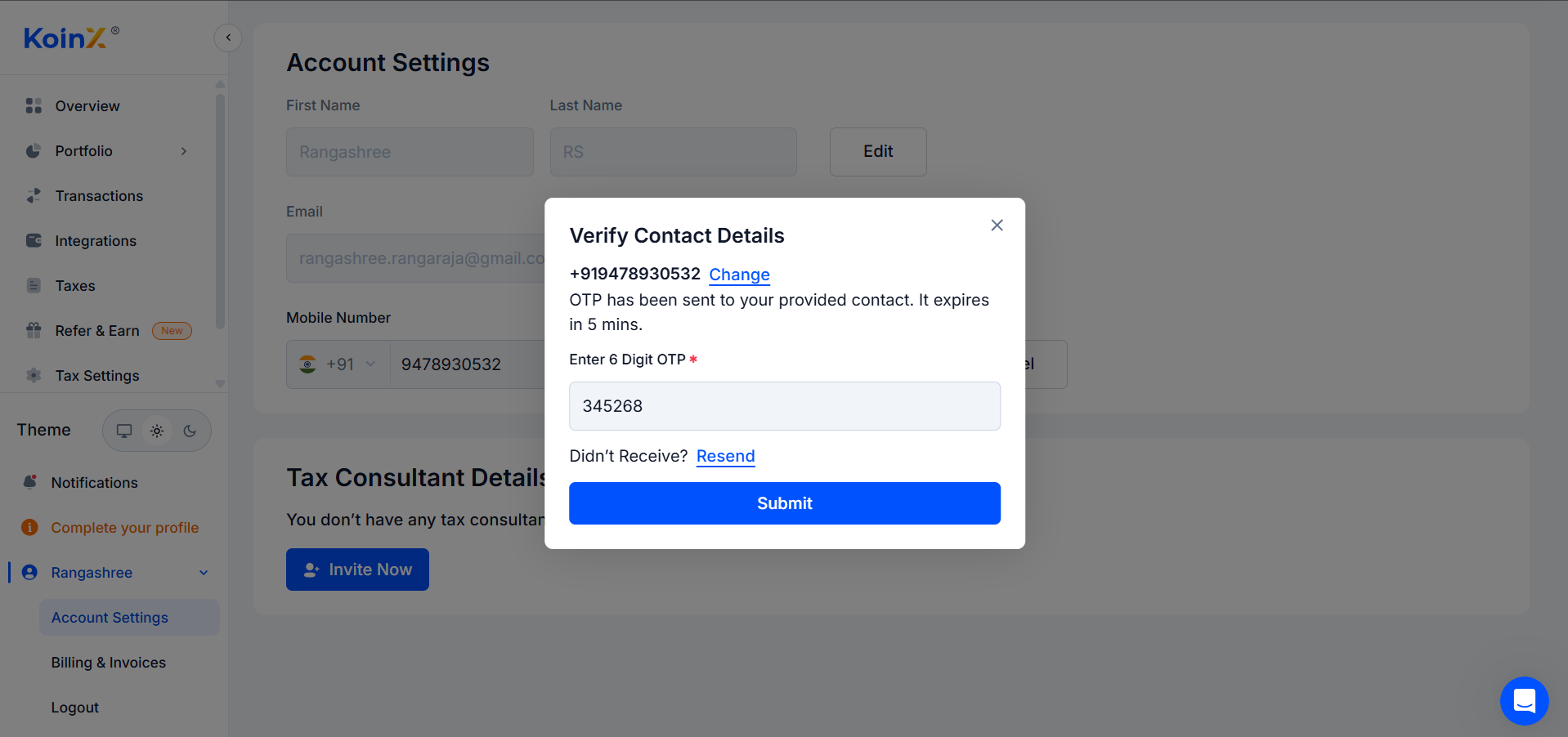This screenshot has width=1568, height=737.
Task: Enable light theme with sun icon
Action: 157,431
